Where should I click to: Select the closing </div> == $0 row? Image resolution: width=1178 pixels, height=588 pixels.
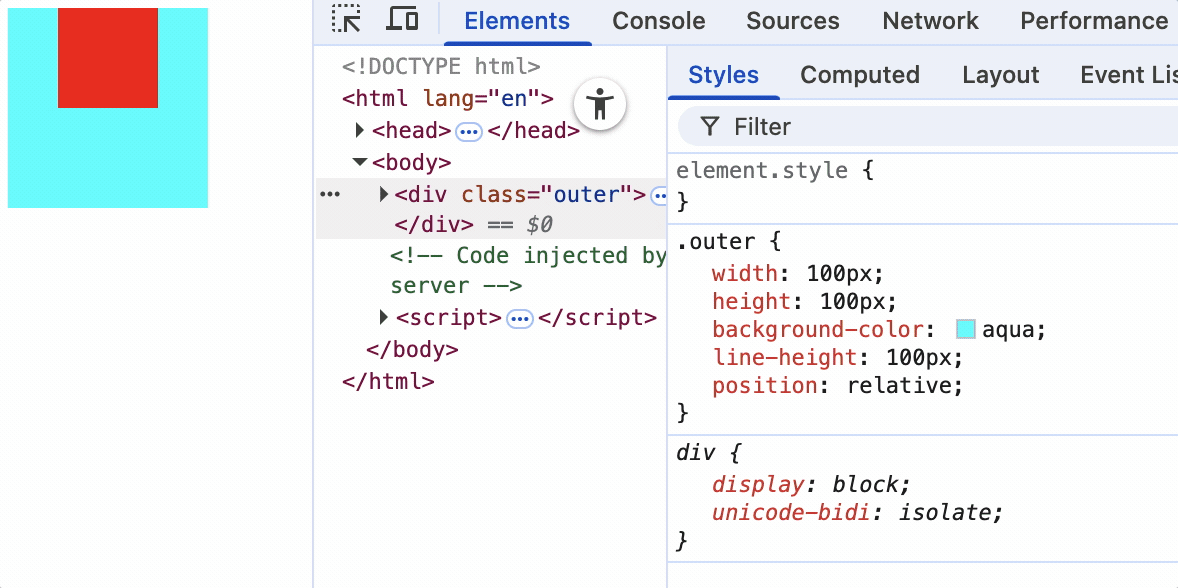[x=473, y=225]
